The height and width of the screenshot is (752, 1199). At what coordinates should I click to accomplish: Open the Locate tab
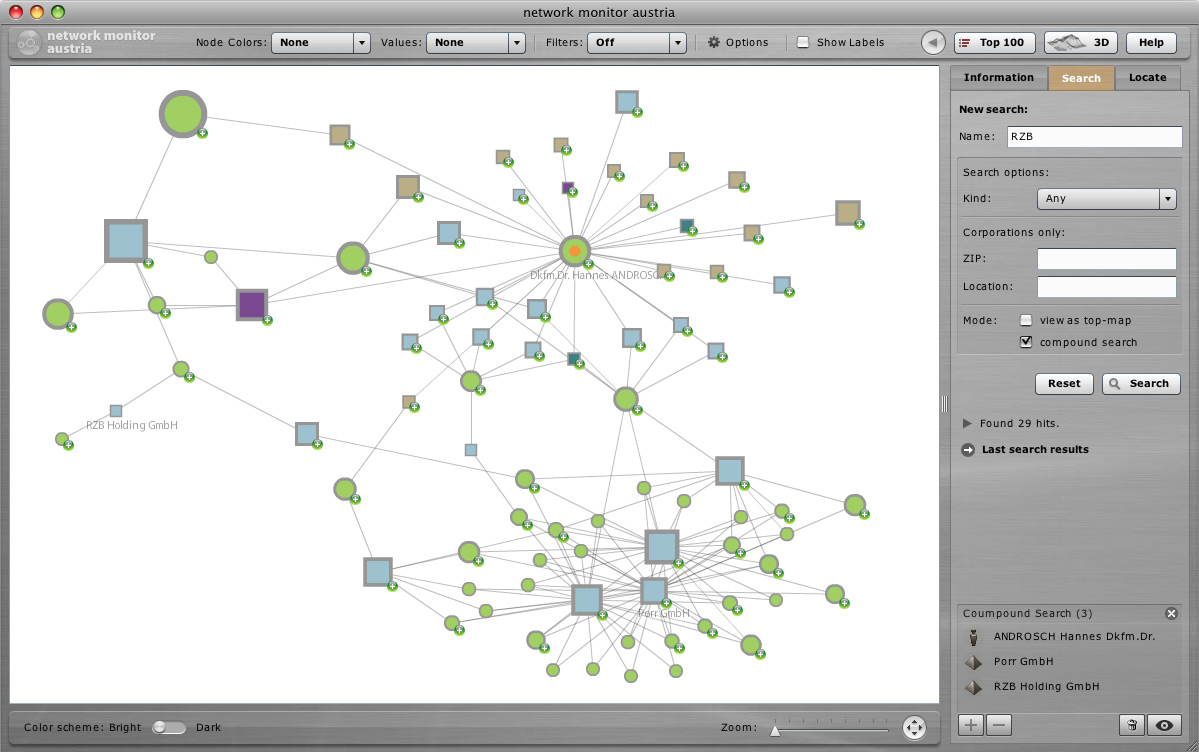pos(1148,77)
